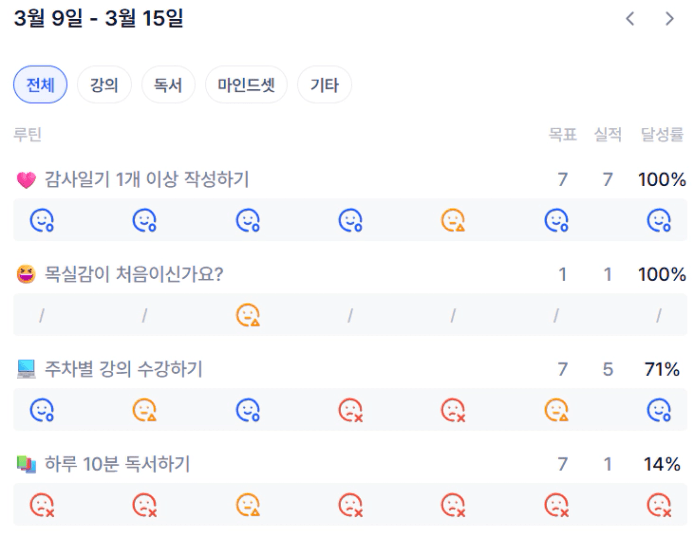
Task: Click the 달성률 column header
Action: (662, 135)
